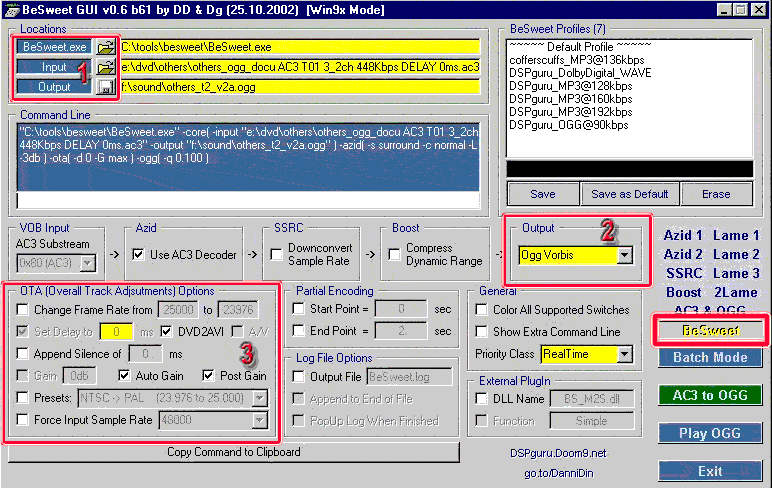The width and height of the screenshot is (772, 488).
Task: Enable the Presets checkbox
Action: (23, 397)
